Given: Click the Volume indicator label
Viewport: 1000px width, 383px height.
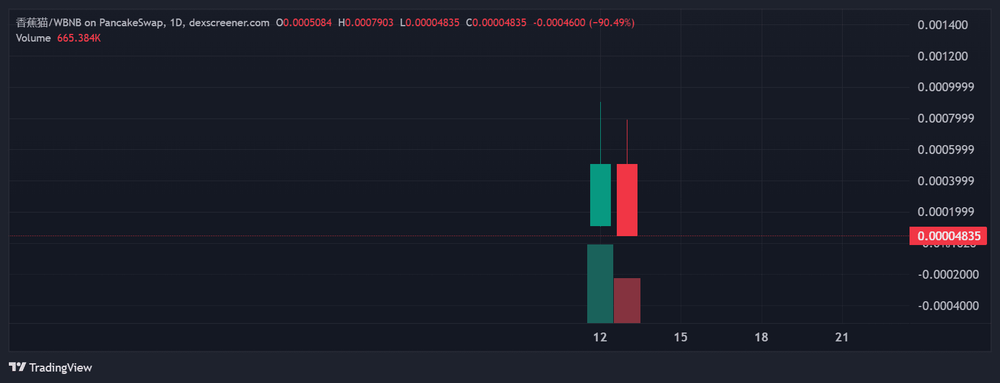Looking at the screenshot, I should 33,38.
